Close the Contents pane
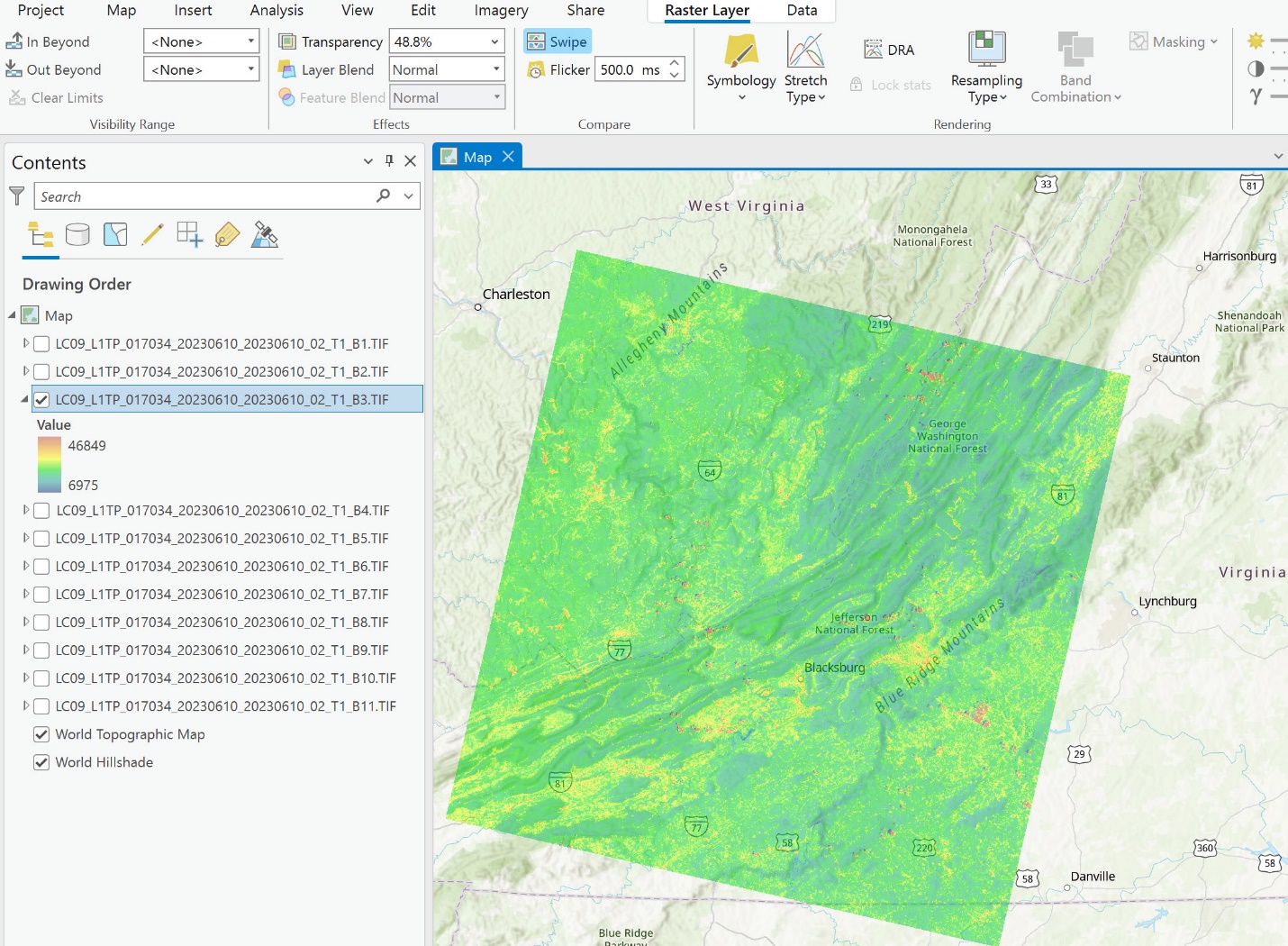The image size is (1288, 946). pos(410,161)
